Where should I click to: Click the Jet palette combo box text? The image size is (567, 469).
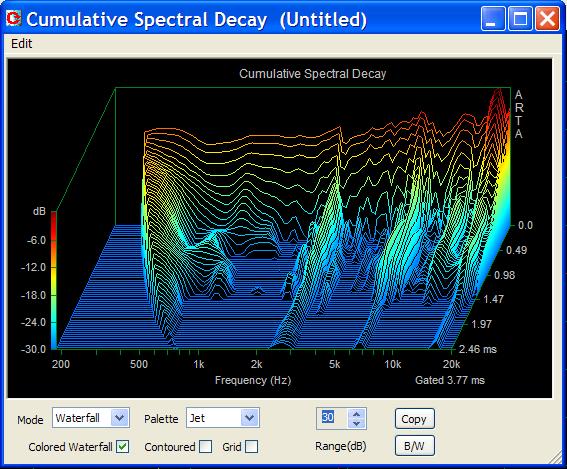coord(197,418)
